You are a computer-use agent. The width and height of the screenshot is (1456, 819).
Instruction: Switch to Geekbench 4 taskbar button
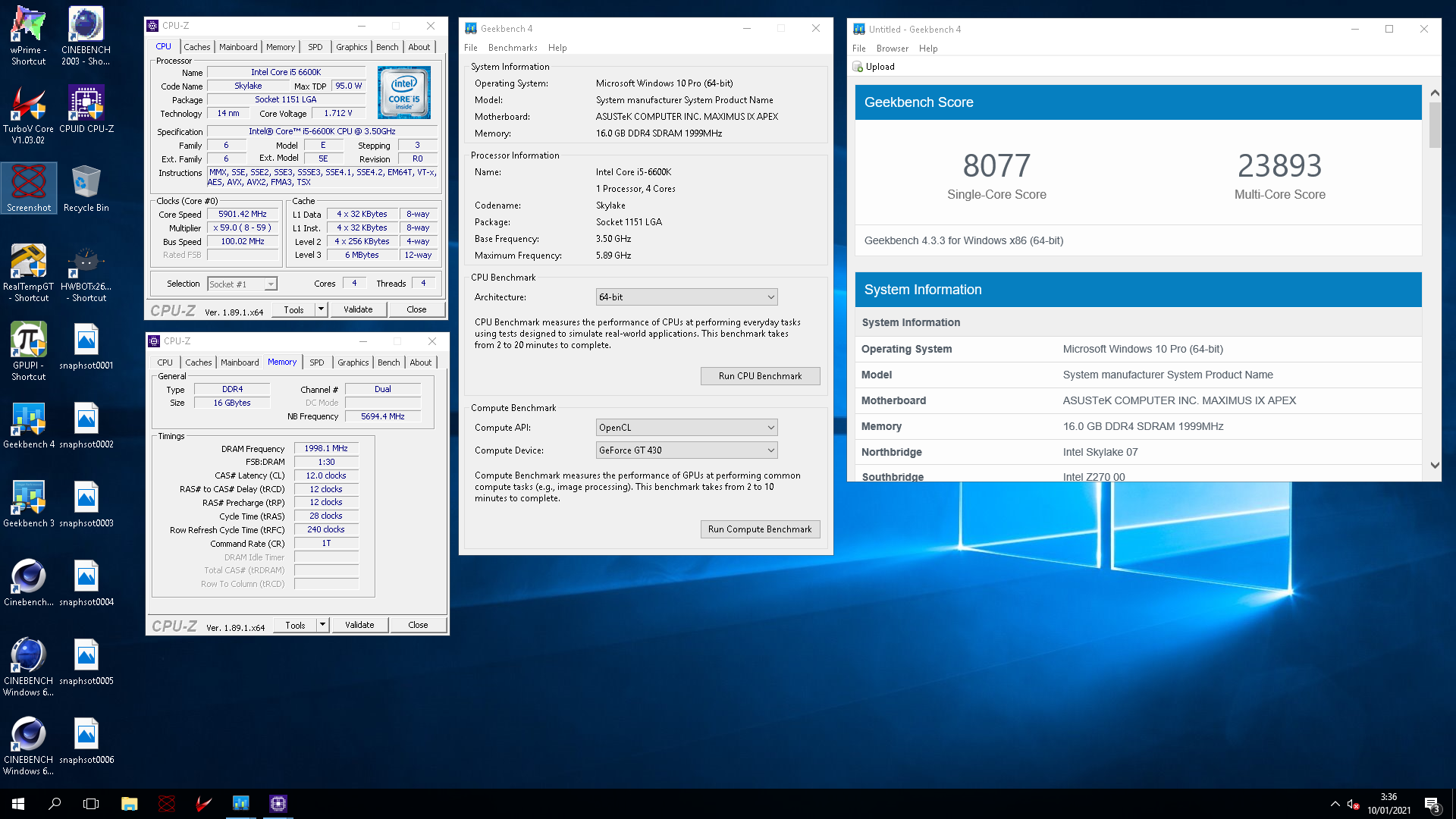click(x=240, y=804)
